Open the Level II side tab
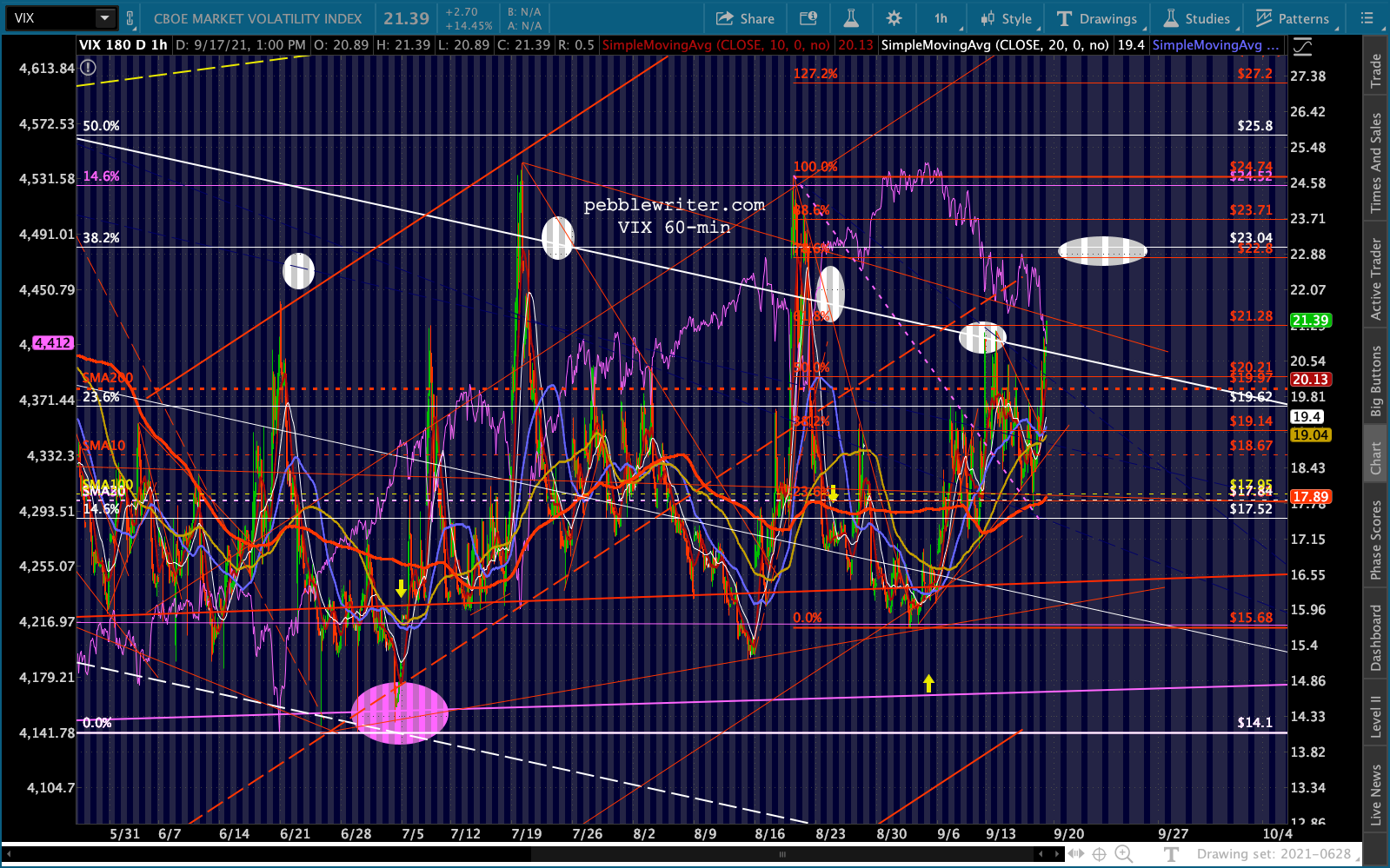Screen dimensions: 1390x868 pos(1375,717)
